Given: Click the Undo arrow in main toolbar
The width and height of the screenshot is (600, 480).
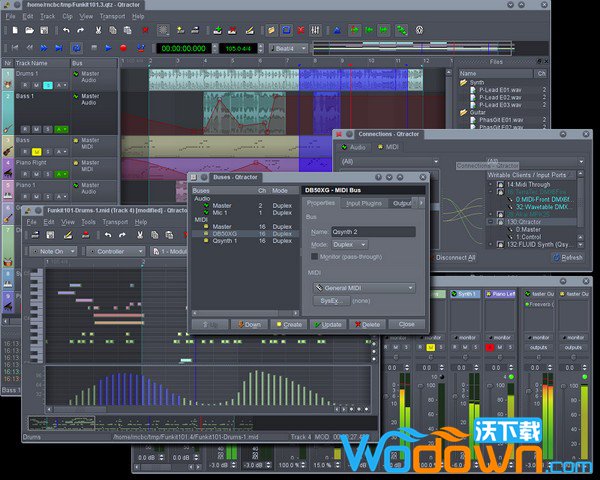Looking at the screenshot, I should (x=66, y=30).
